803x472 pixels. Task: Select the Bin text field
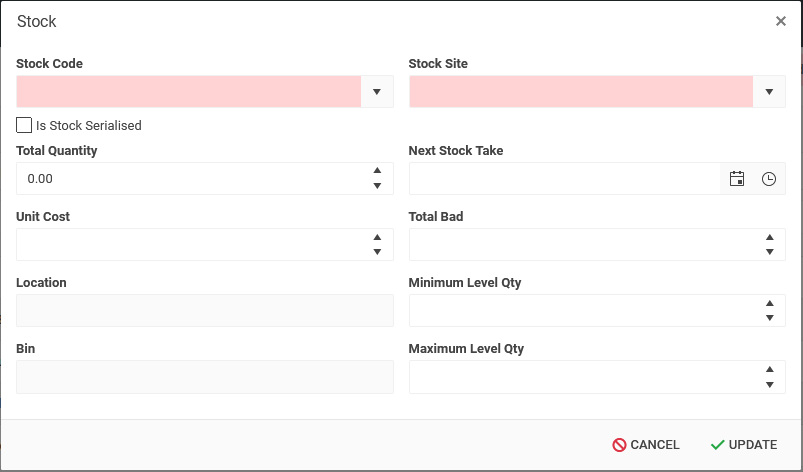(x=204, y=376)
